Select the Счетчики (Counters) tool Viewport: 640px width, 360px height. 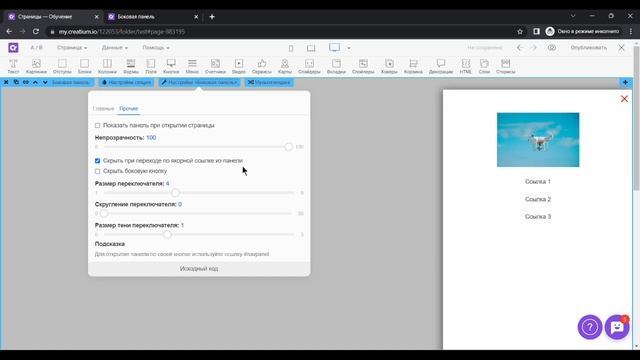[x=215, y=66]
